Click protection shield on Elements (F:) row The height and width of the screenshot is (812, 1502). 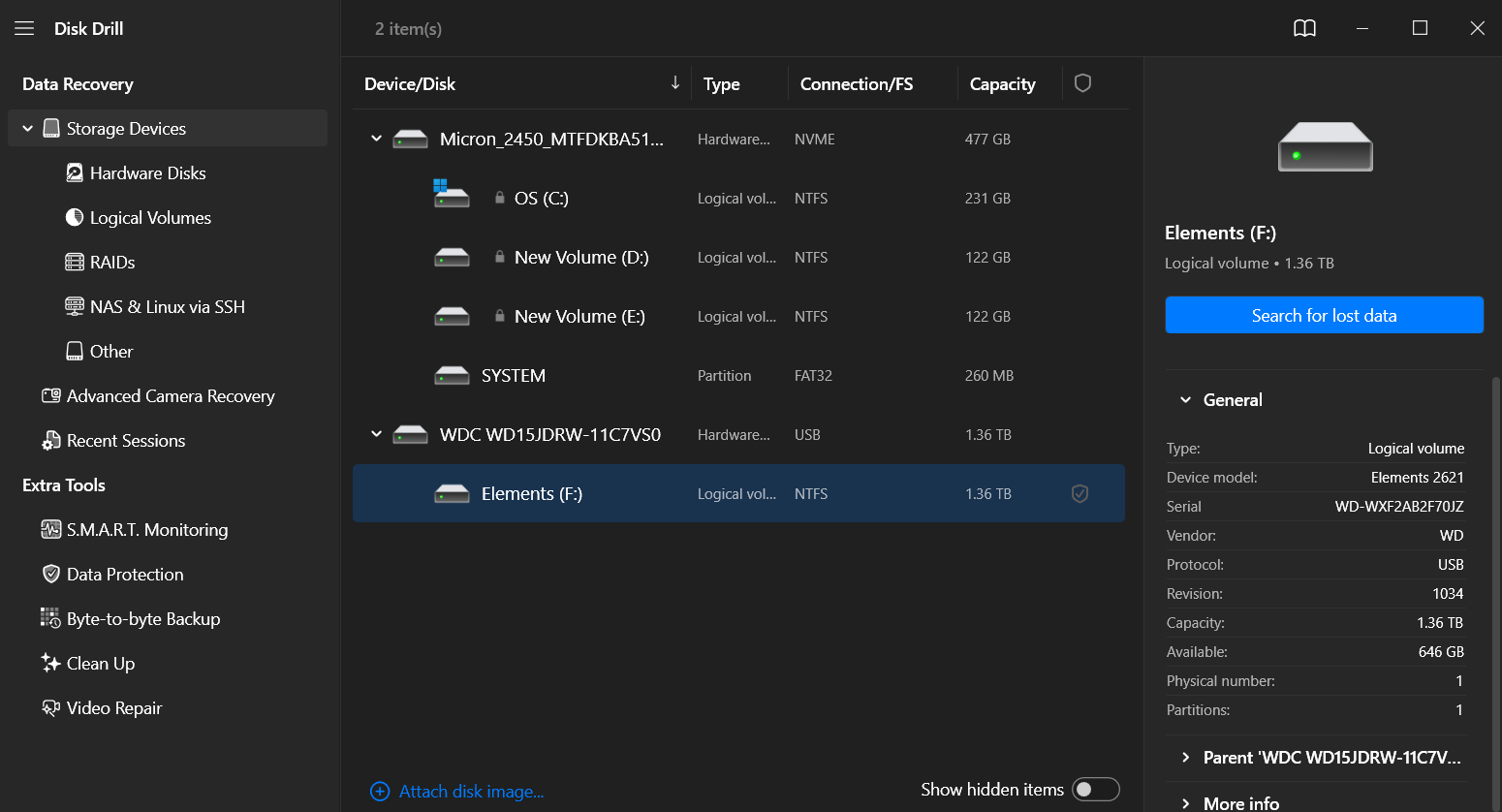tap(1080, 494)
